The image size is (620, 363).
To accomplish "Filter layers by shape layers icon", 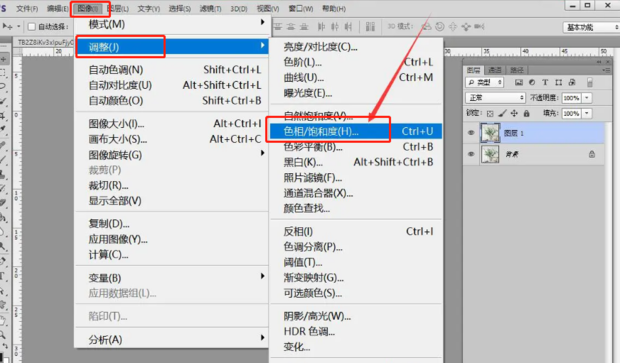I will [x=558, y=82].
